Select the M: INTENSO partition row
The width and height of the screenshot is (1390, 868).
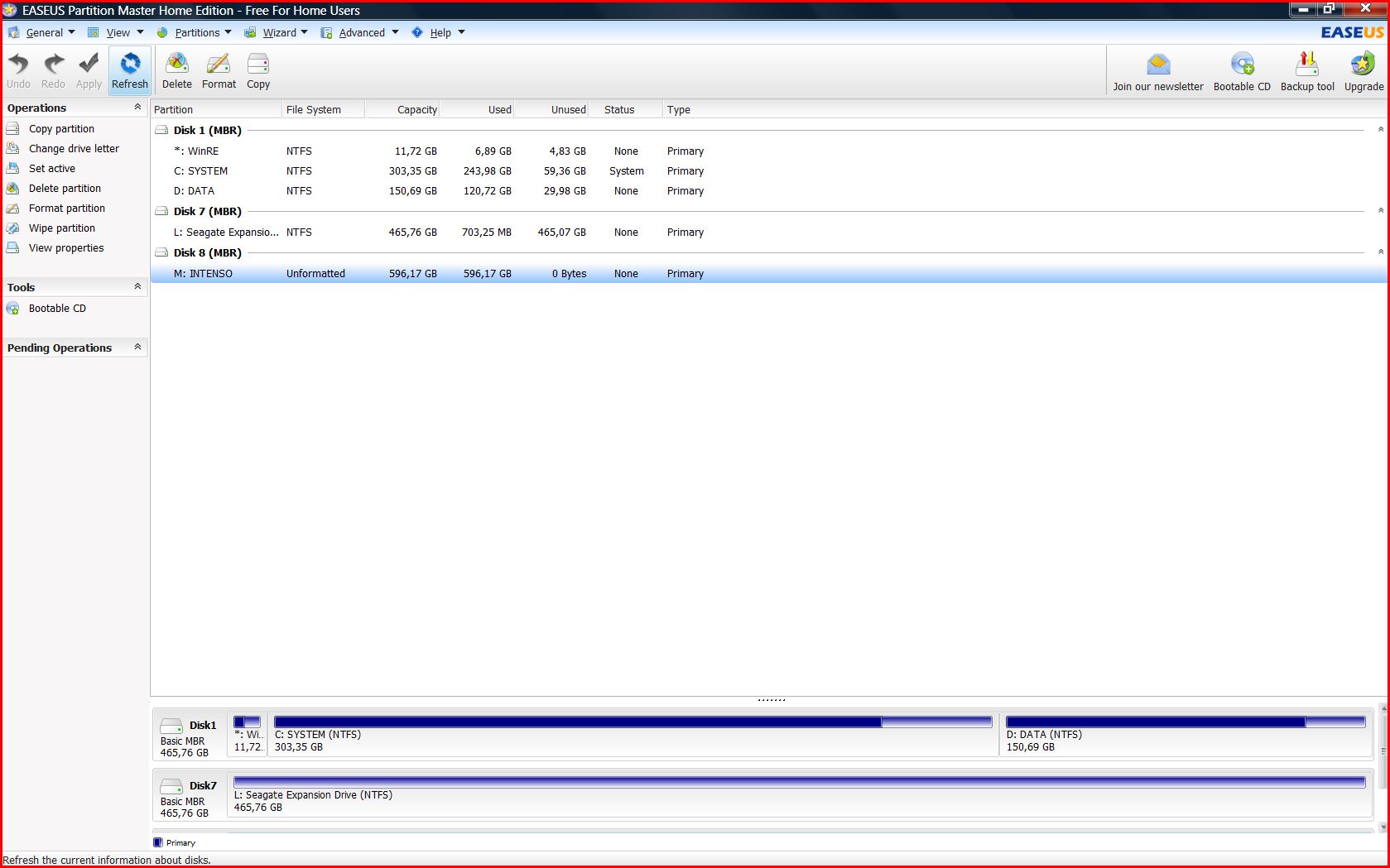(768, 274)
